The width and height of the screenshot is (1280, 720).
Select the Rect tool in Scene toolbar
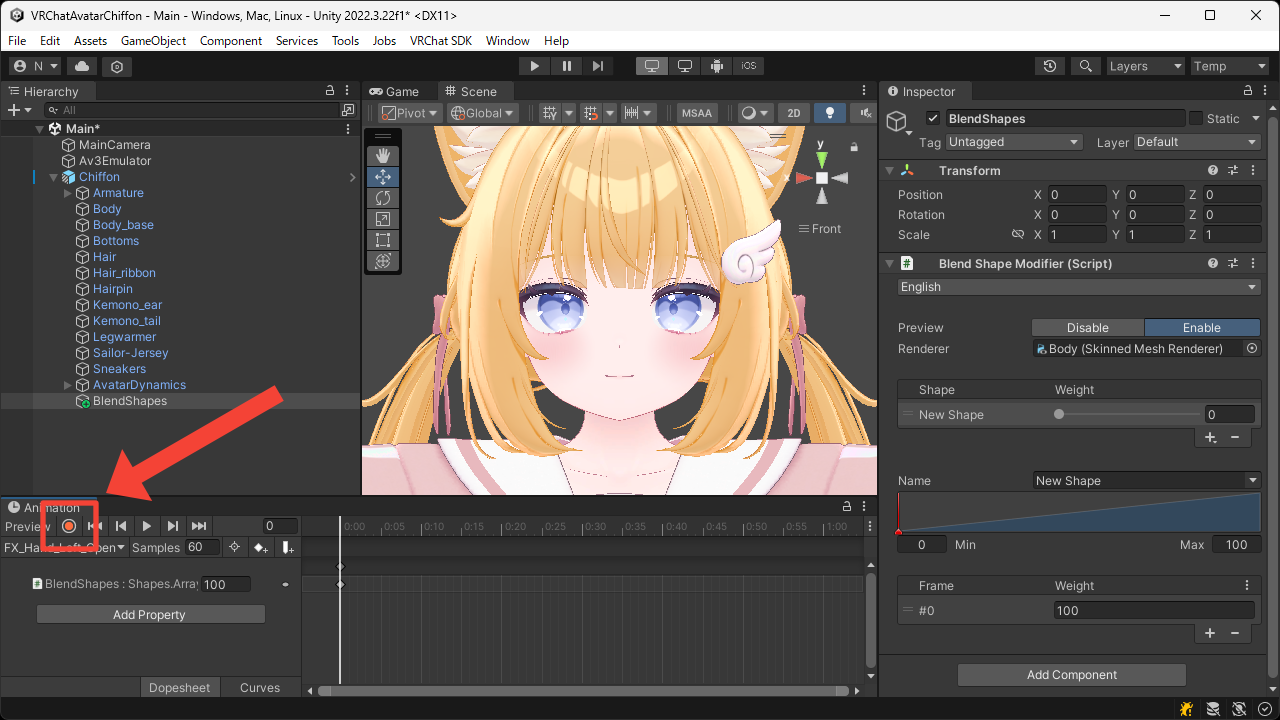pos(382,240)
